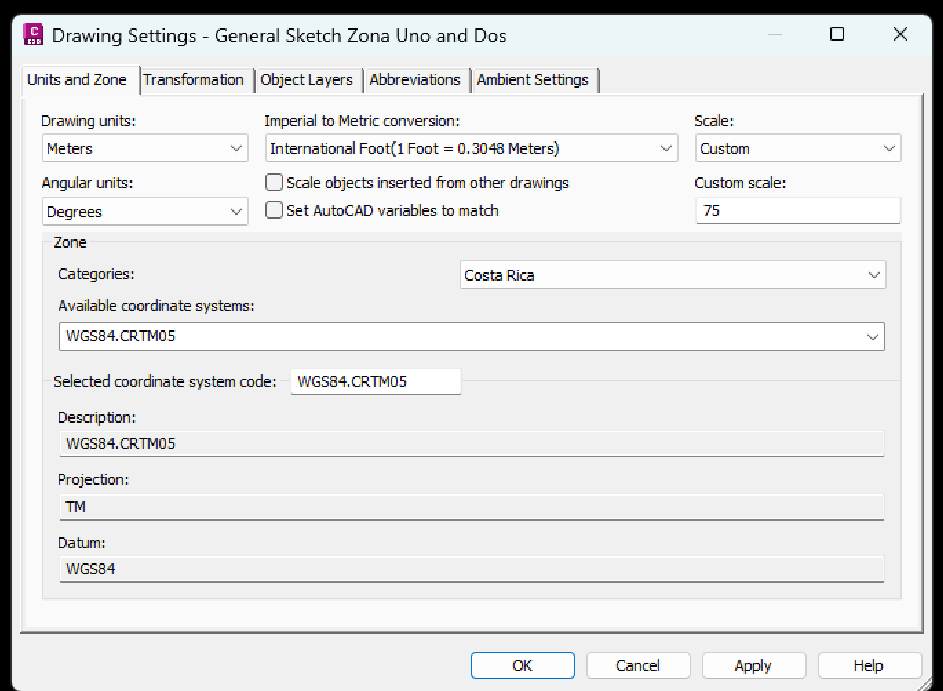Open the Drawing units dropdown
This screenshot has width=943, height=691.
(x=145, y=149)
